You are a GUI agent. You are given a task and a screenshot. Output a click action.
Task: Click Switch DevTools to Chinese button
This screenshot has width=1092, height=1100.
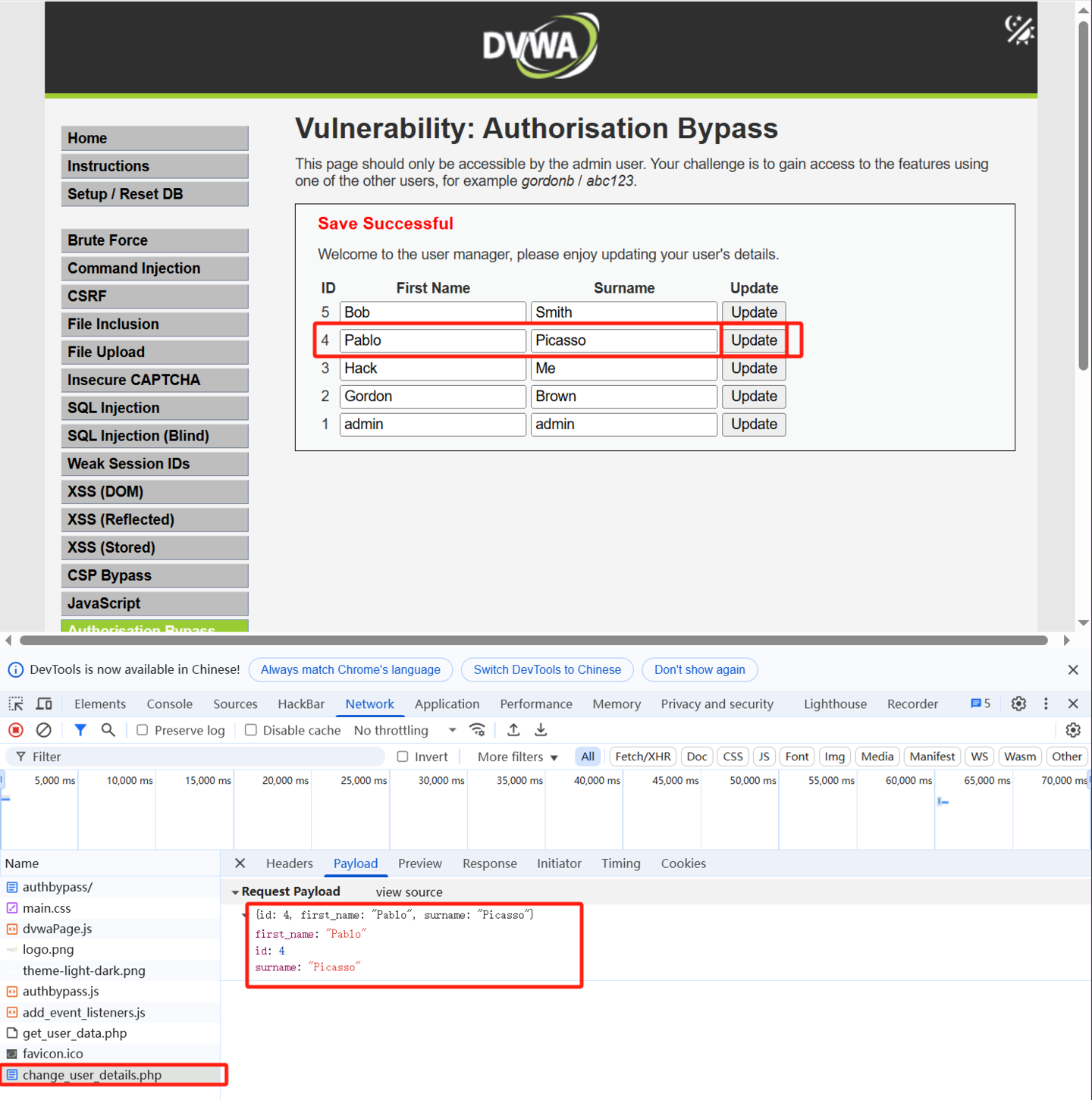point(547,669)
